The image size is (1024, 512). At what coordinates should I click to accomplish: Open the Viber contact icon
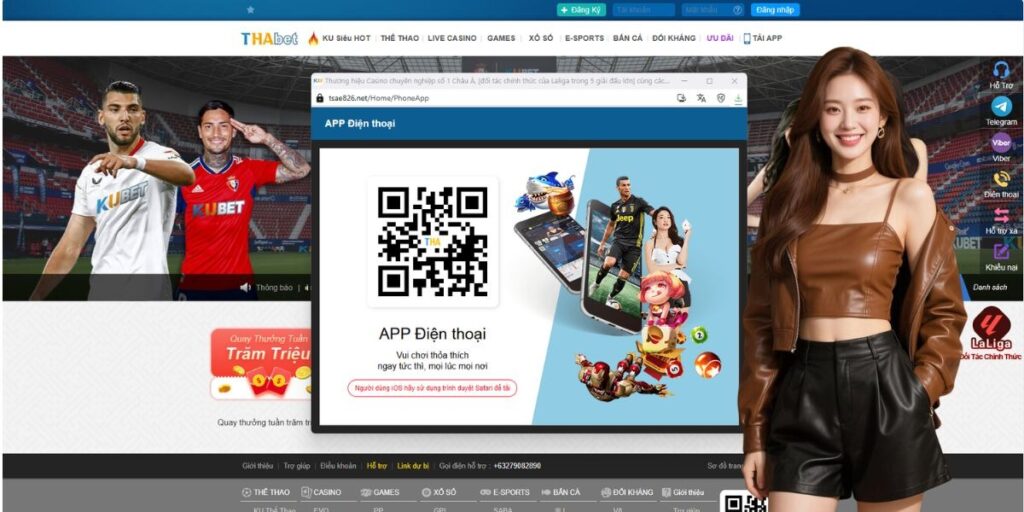coord(1001,143)
